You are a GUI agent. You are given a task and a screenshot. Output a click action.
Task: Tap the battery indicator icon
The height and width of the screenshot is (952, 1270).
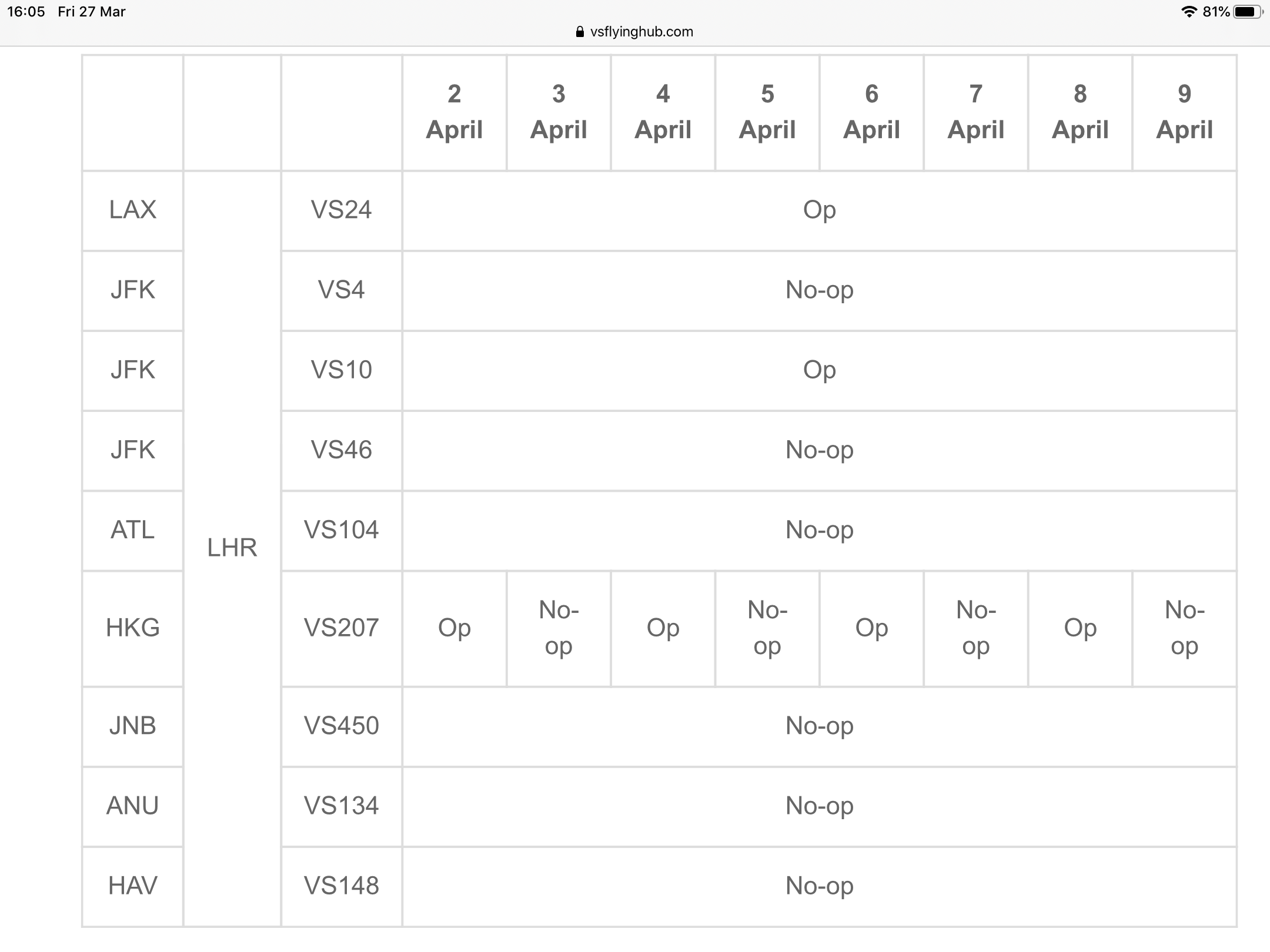coord(1248,12)
